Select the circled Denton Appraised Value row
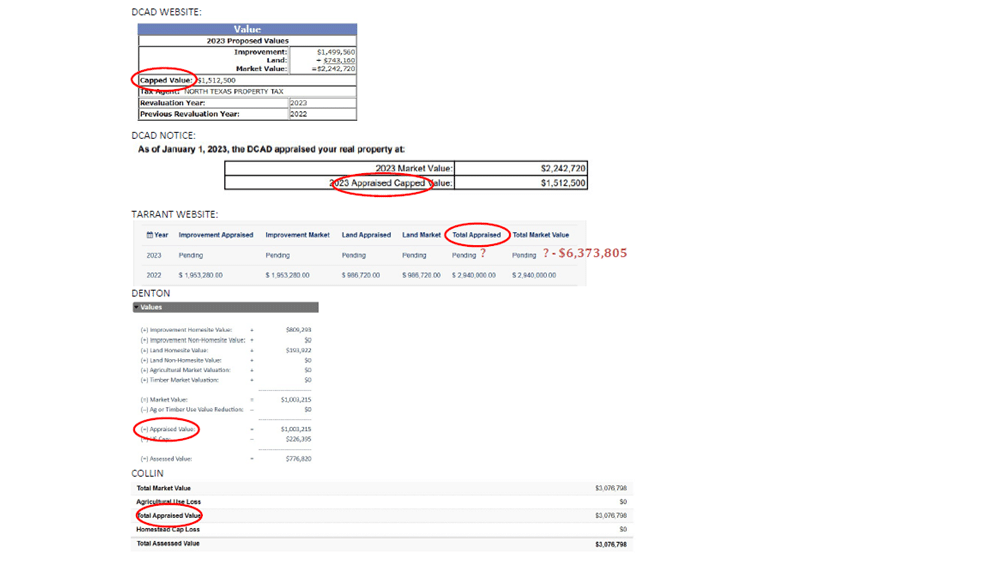This screenshot has height=561, width=997. (168, 429)
